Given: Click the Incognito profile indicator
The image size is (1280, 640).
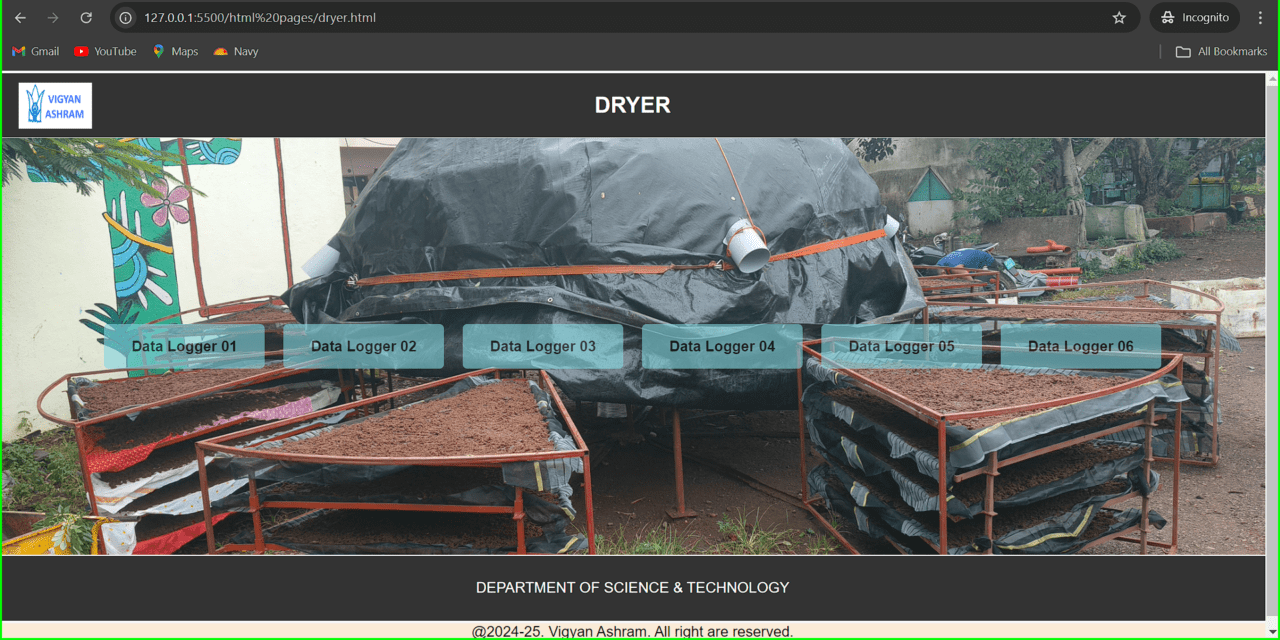Looking at the screenshot, I should coord(1194,17).
